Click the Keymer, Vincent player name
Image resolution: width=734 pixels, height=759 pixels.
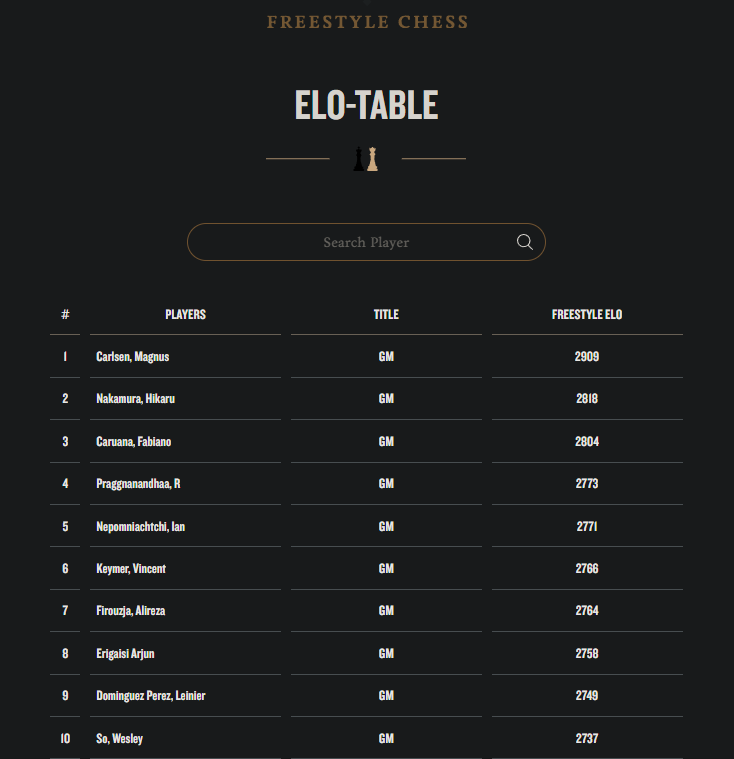(x=131, y=568)
